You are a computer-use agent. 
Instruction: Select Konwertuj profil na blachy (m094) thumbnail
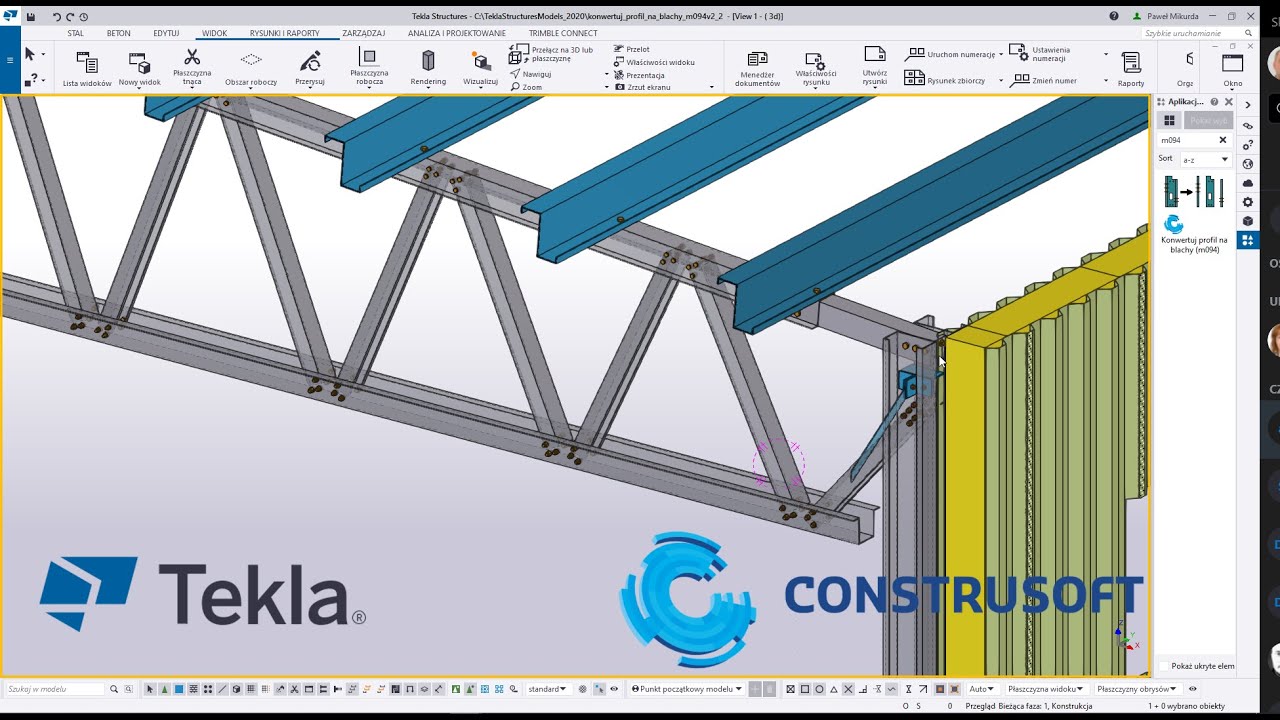(1194, 191)
